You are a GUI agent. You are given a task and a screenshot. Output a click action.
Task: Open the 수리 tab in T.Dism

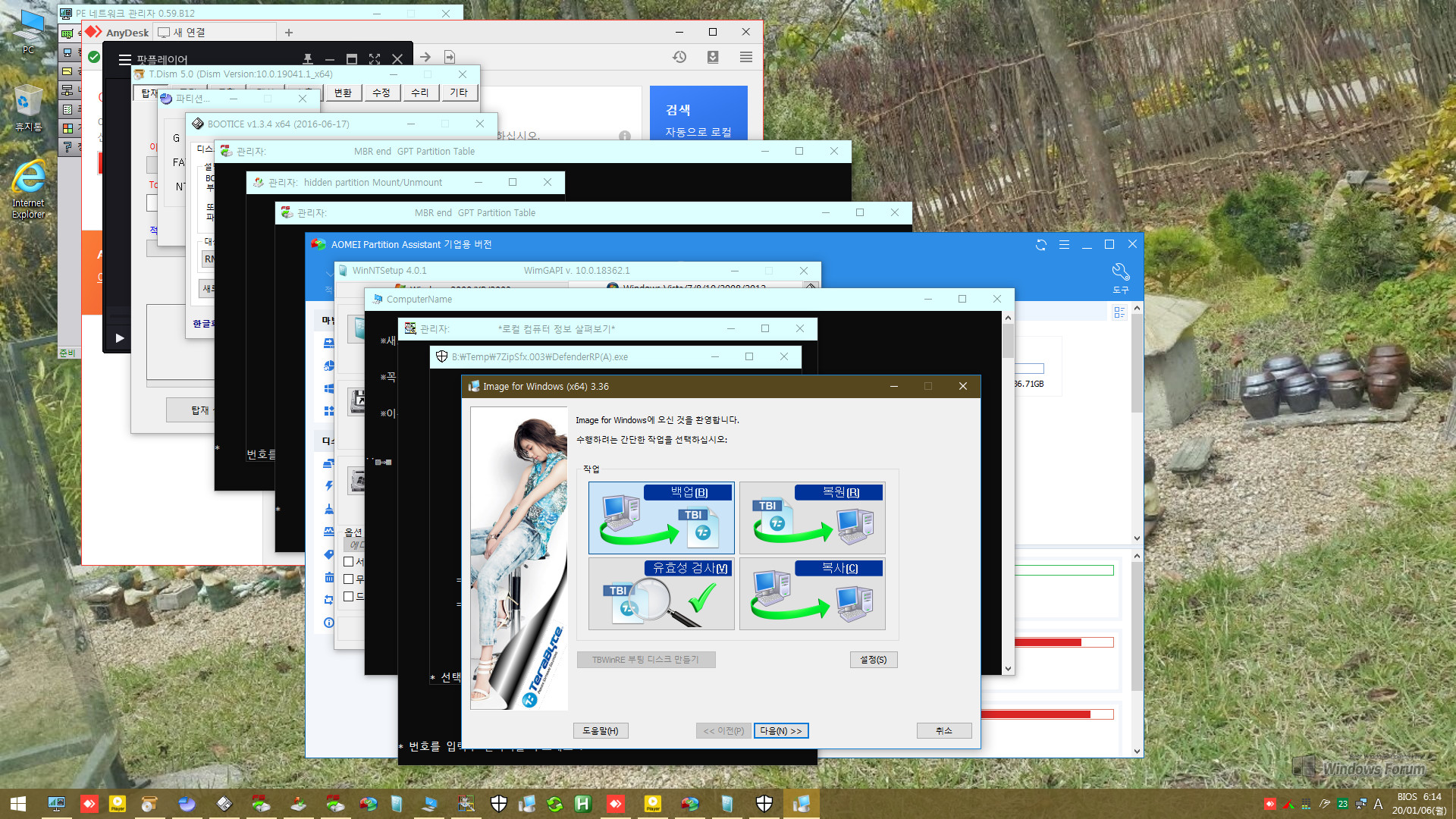point(420,93)
